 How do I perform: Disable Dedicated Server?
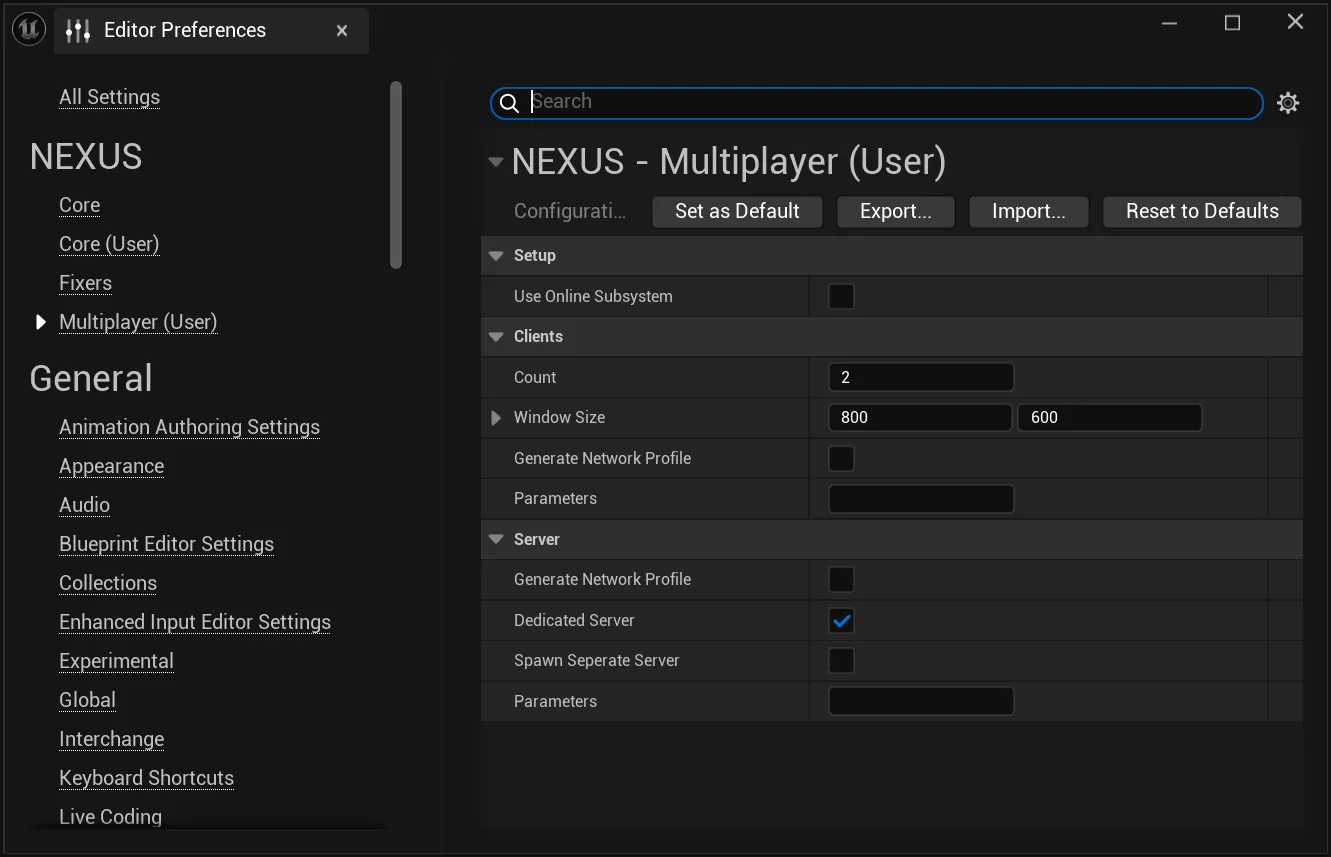point(841,620)
